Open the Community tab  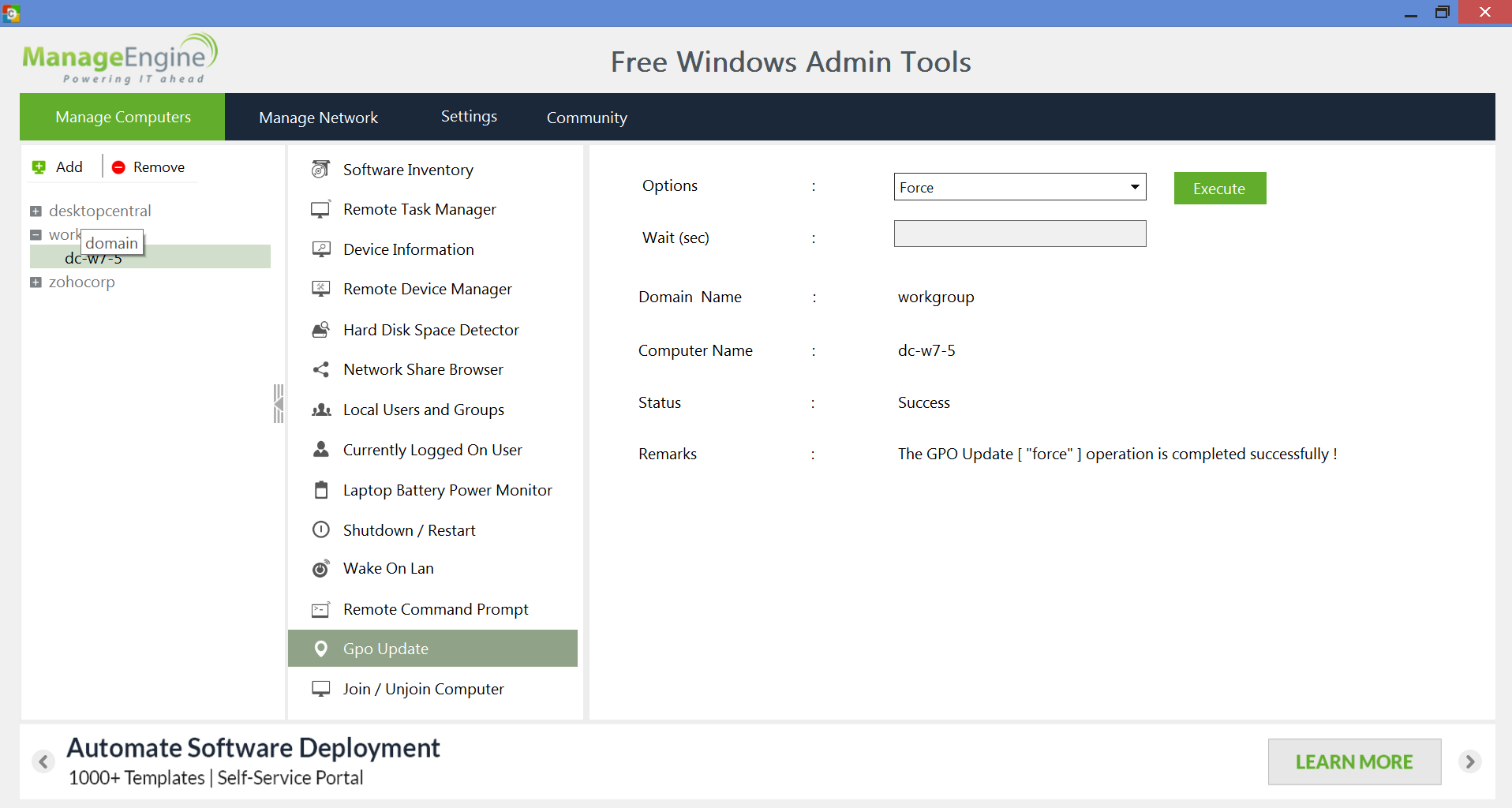pos(586,118)
